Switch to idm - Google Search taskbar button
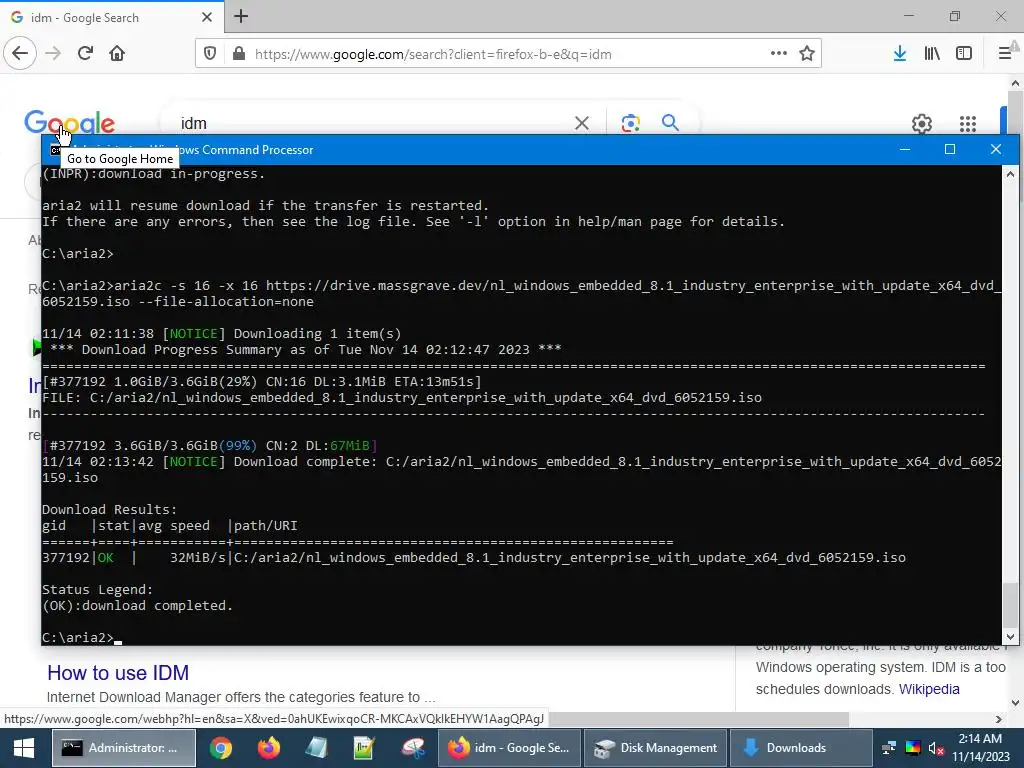 pyautogui.click(x=509, y=748)
